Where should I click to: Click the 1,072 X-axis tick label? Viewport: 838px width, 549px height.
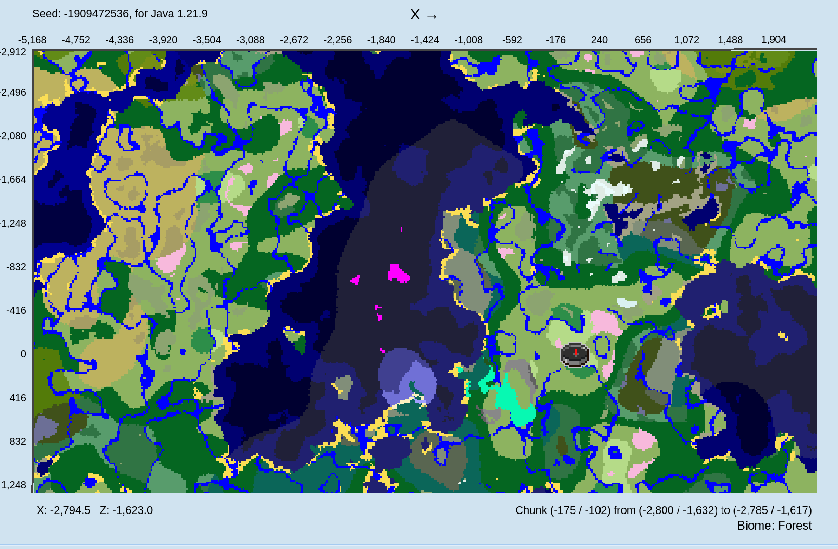687,40
